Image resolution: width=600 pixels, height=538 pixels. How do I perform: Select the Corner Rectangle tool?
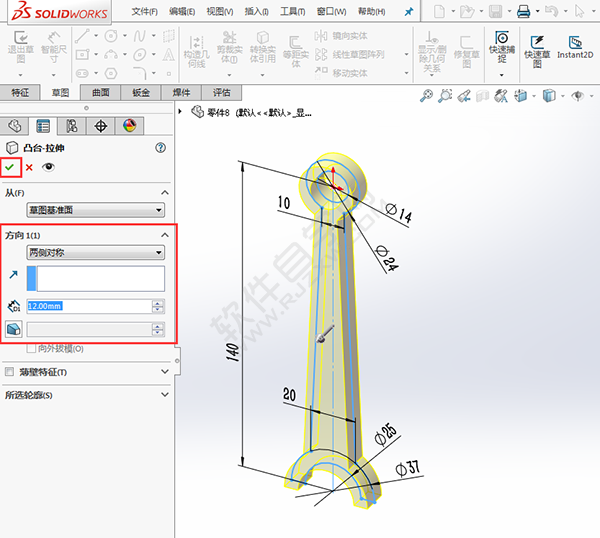click(82, 55)
